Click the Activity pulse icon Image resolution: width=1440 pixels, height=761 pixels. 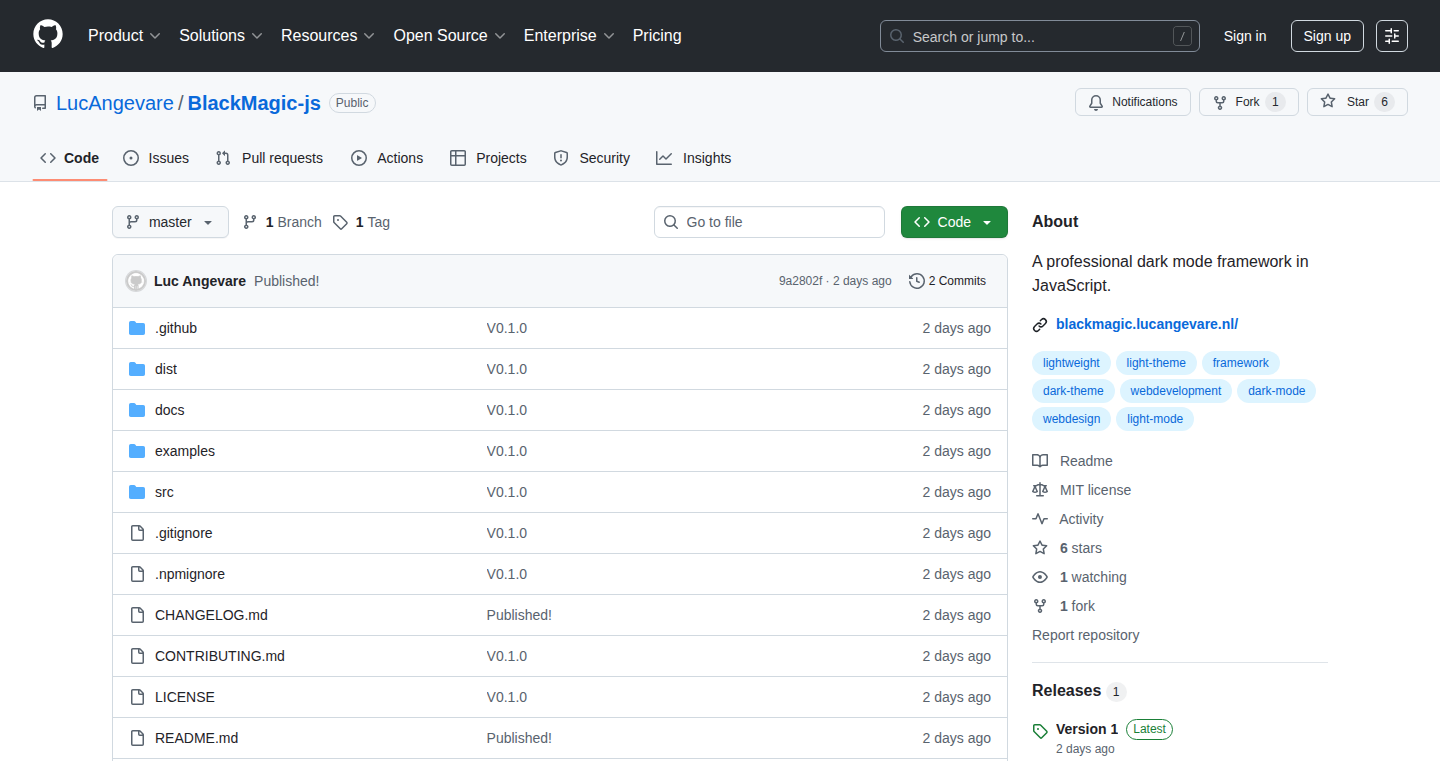(1040, 519)
